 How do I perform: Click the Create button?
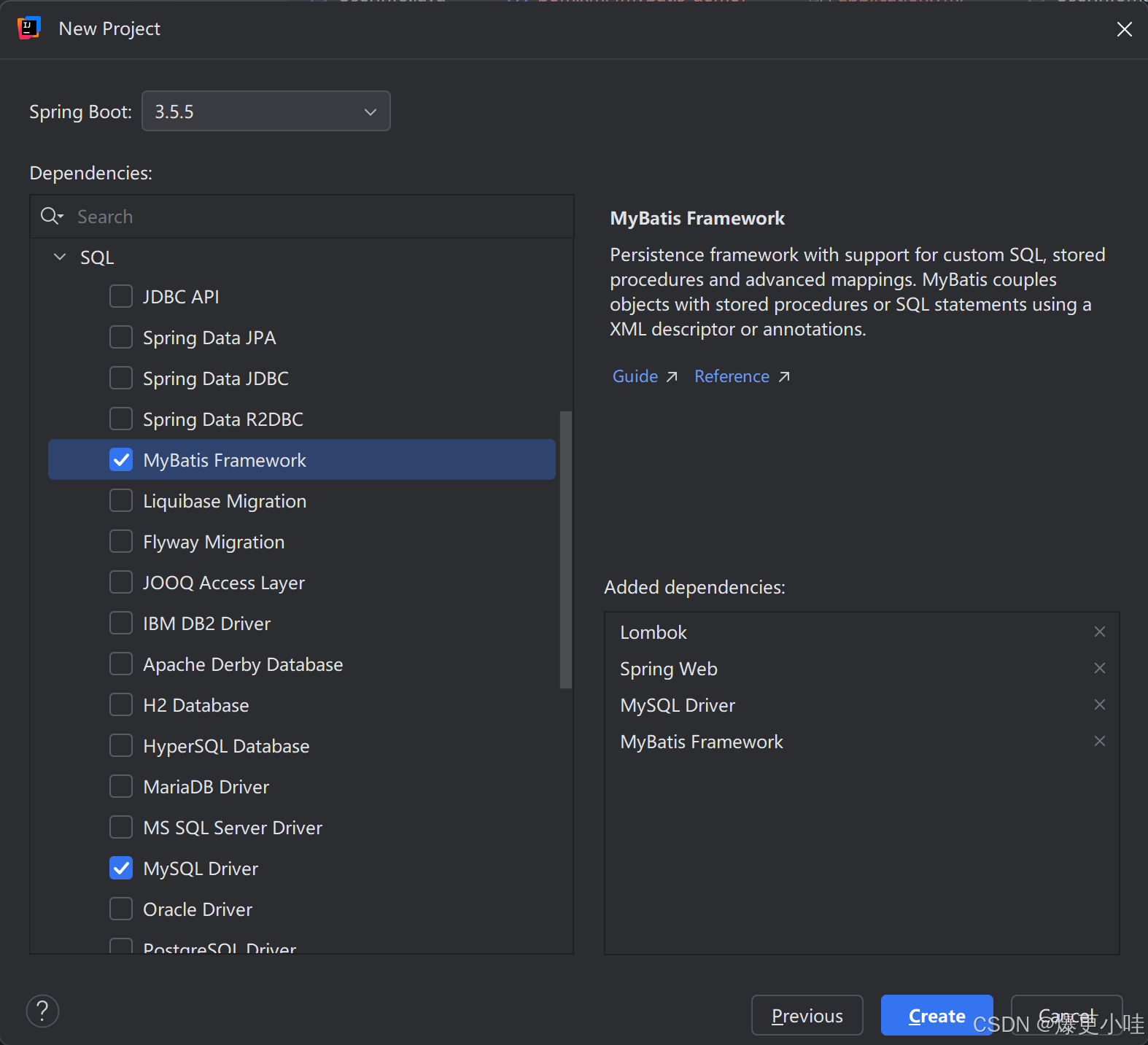pos(937,1015)
